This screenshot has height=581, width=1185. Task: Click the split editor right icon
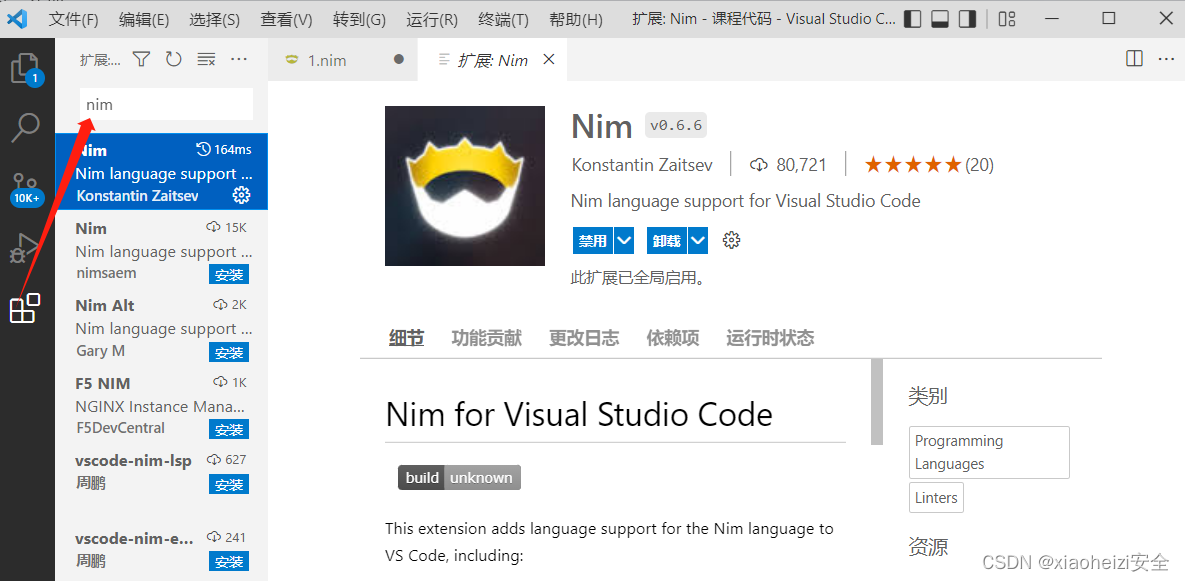pyautogui.click(x=1134, y=59)
